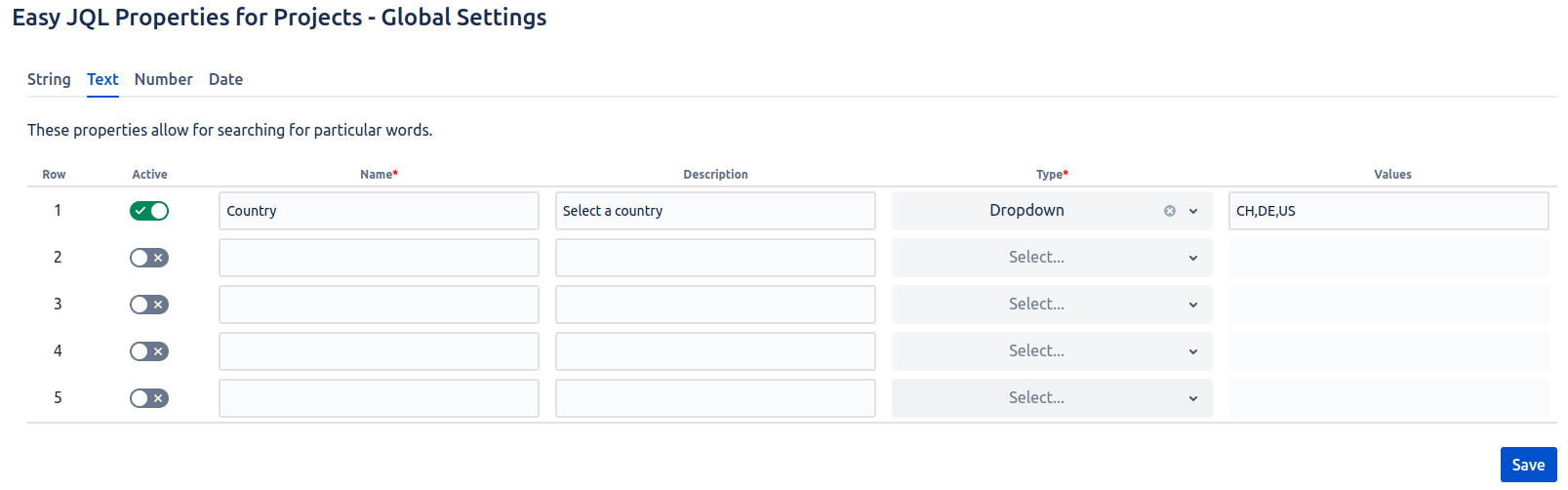The width and height of the screenshot is (1568, 490).
Task: Choose a type in row 4 dropdown
Action: (1051, 351)
